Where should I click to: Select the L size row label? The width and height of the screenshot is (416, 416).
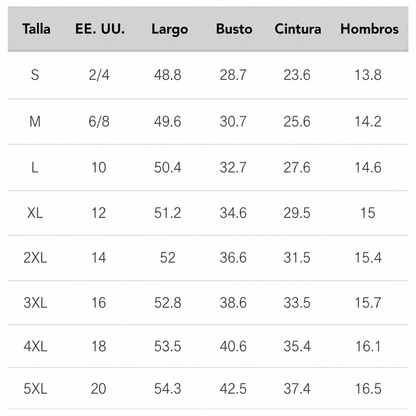pos(35,167)
